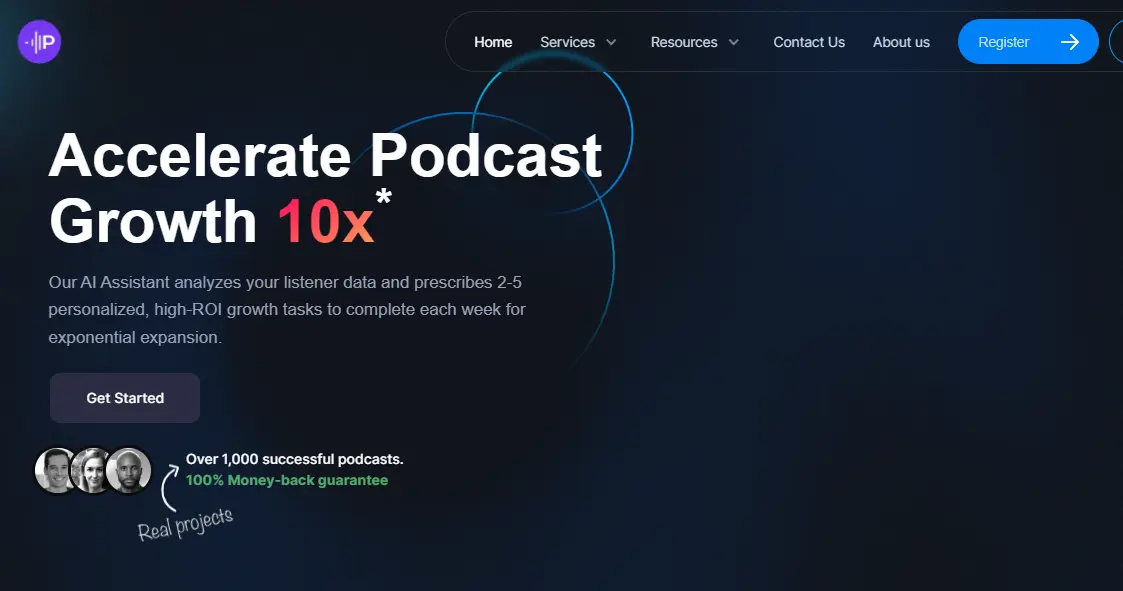Navigate to the About us section
The width and height of the screenshot is (1123, 591).
901,42
